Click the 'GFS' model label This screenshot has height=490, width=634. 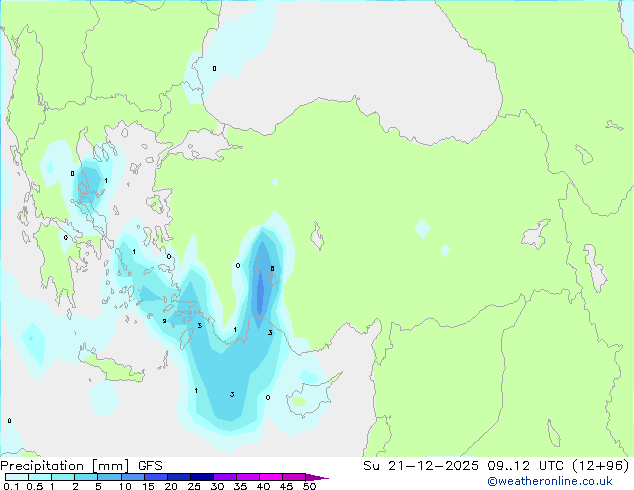pos(150,466)
